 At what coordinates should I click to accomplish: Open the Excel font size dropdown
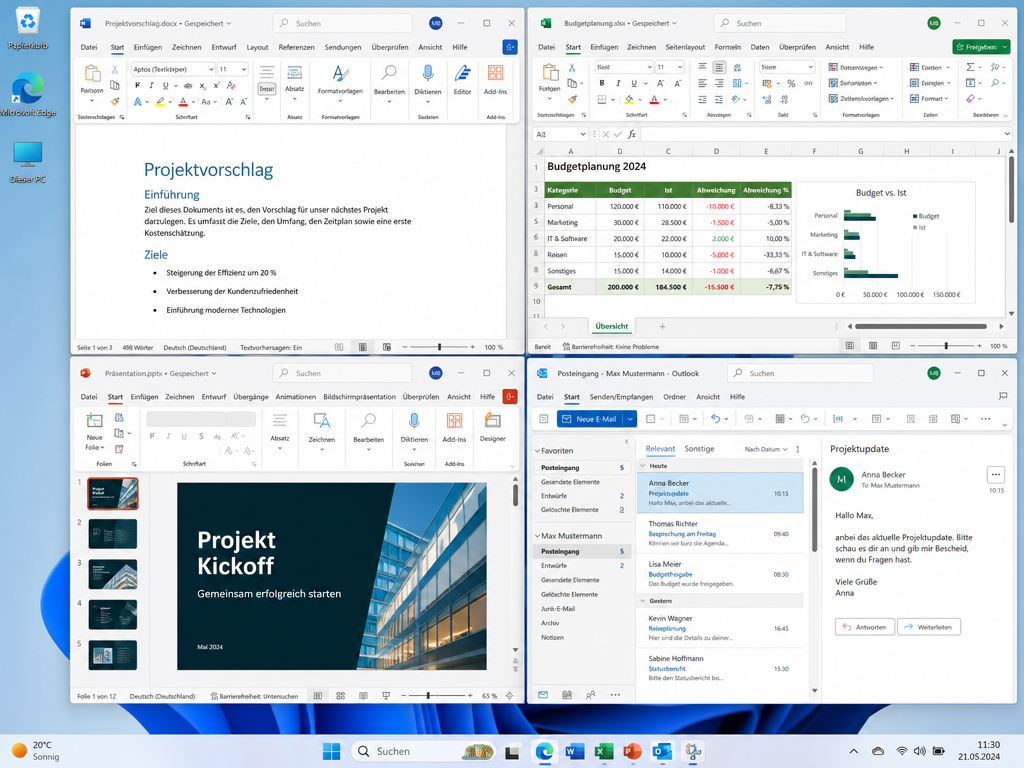click(680, 67)
